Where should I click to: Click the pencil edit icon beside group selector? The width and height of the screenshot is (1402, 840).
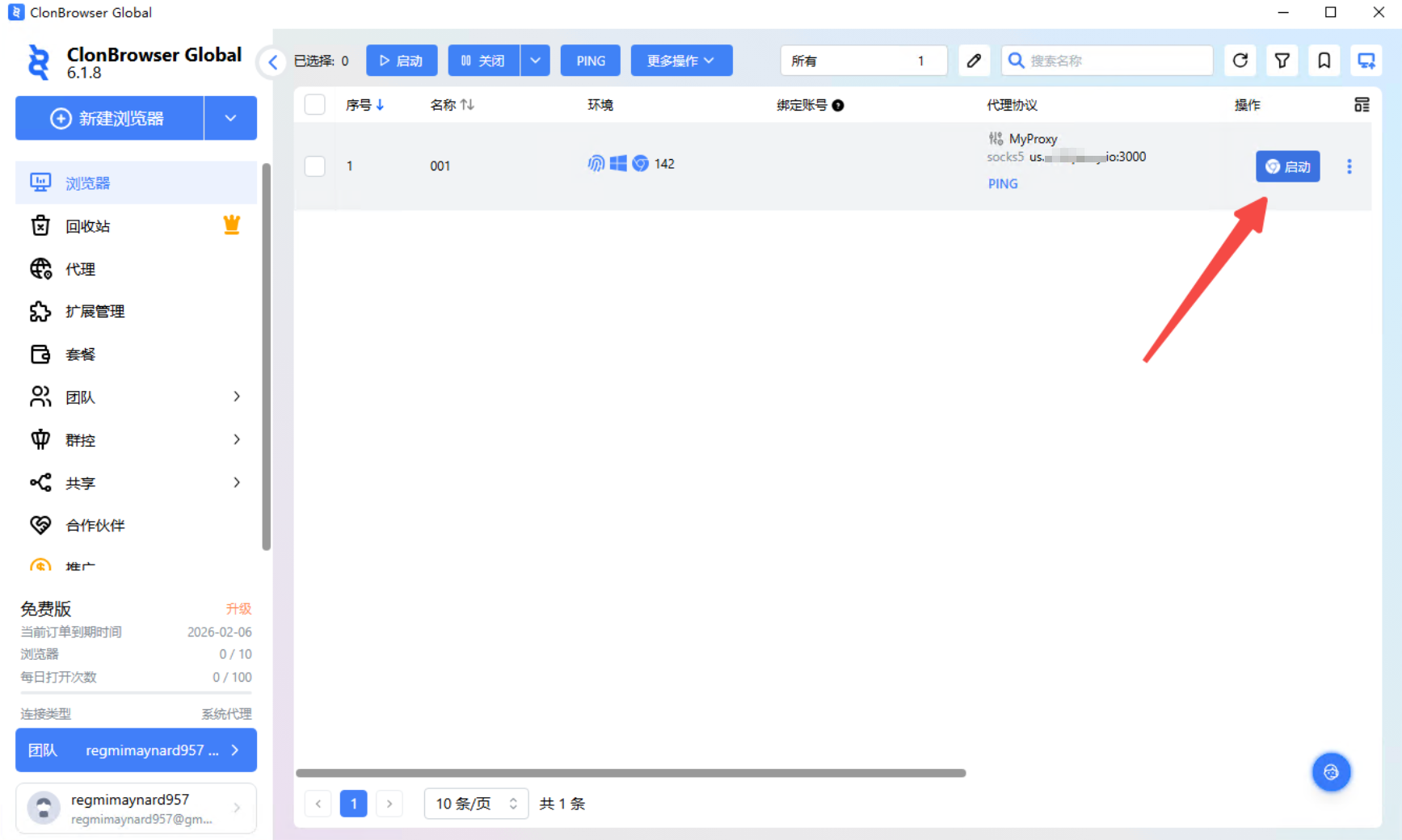click(974, 61)
